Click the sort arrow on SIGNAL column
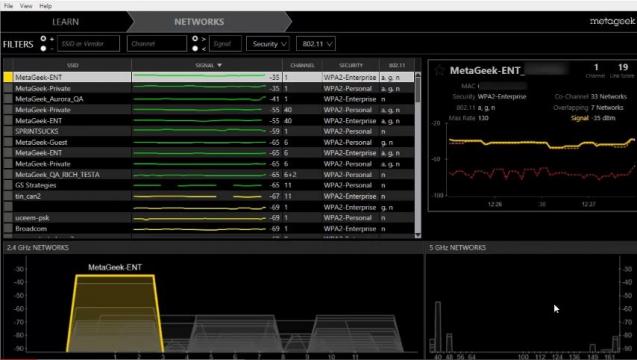The height and width of the screenshot is (360, 637). (219, 65)
